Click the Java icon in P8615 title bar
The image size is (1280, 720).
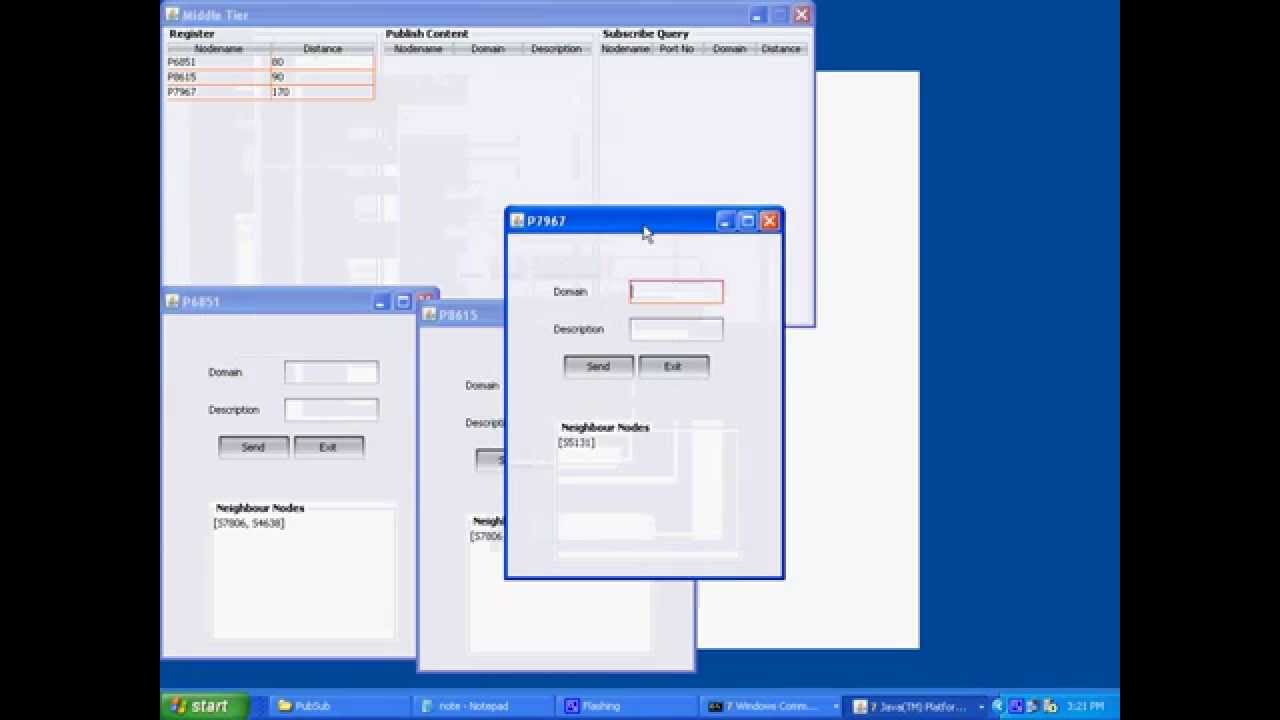[x=430, y=315]
